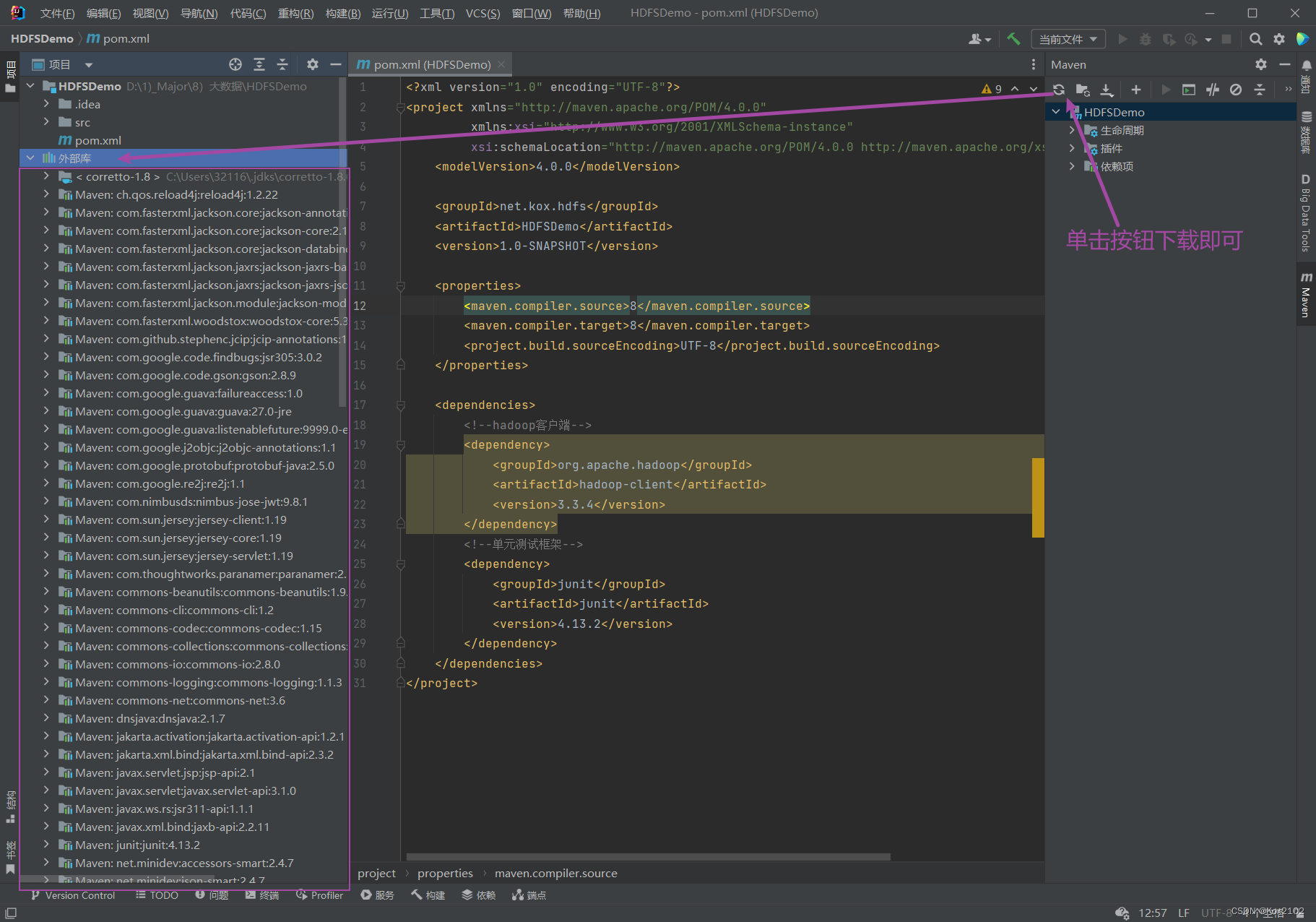Go to next highlighted problem arrow
1316x922 pixels.
tap(1034, 89)
